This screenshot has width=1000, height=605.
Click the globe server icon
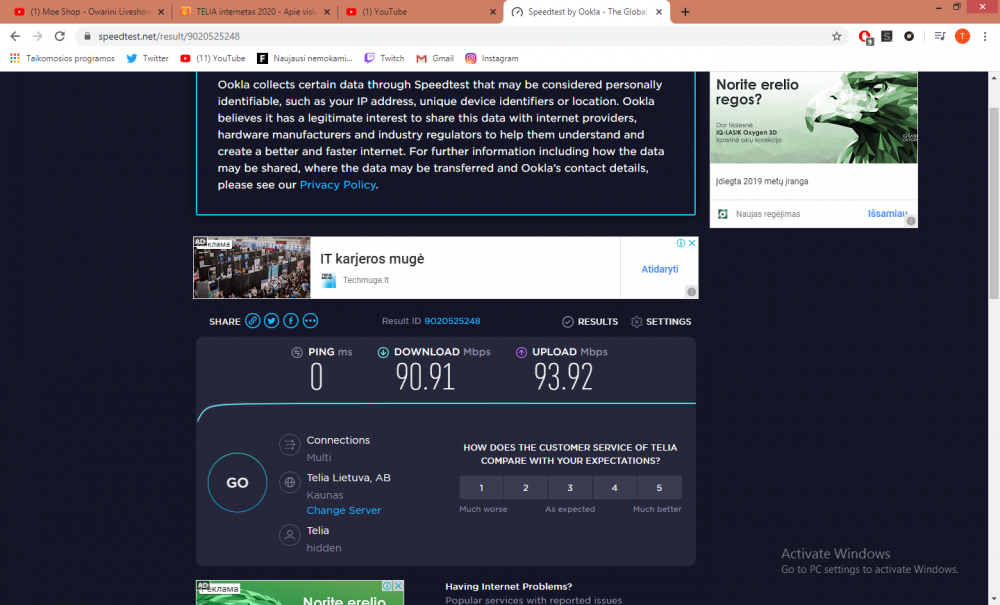(290, 482)
